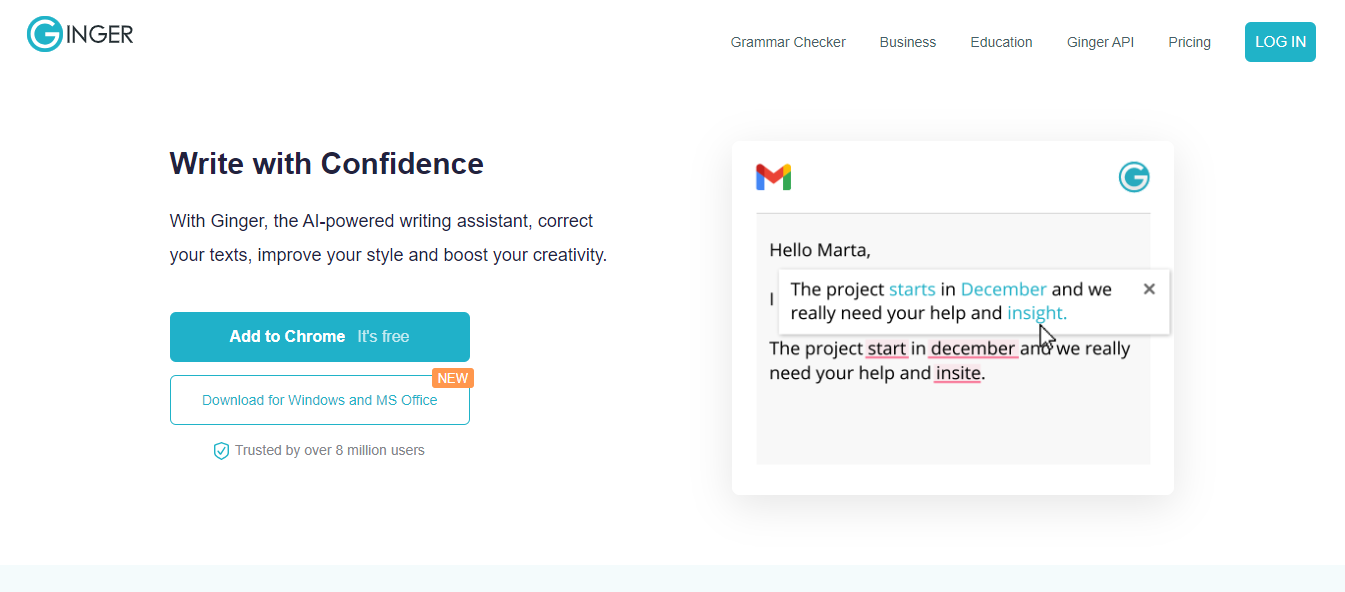Click Download for Windows and MS Office
Screen dimensions: 1345x592
click(320, 399)
